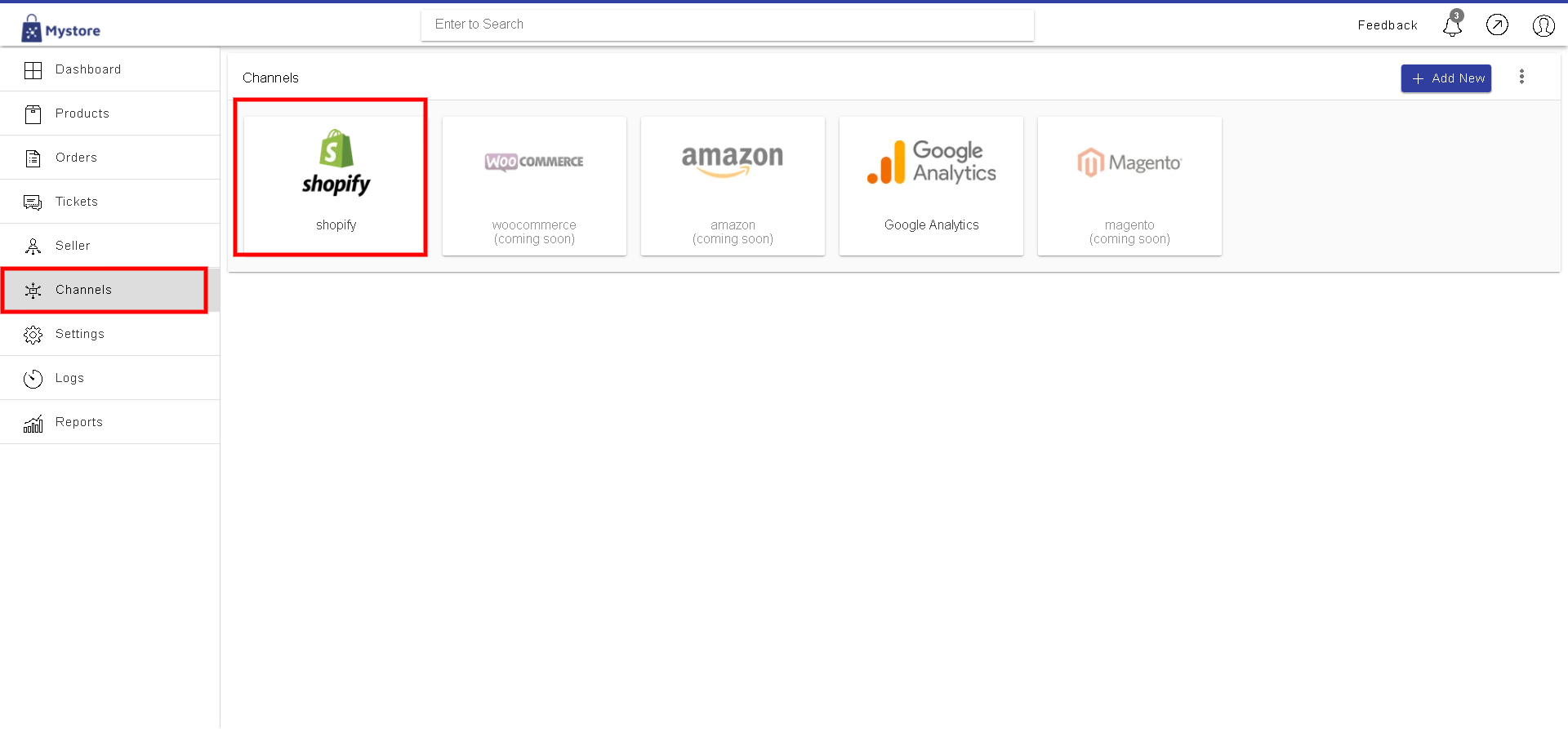1568x729 pixels.
Task: Select Channels in sidebar
Action: 110,290
